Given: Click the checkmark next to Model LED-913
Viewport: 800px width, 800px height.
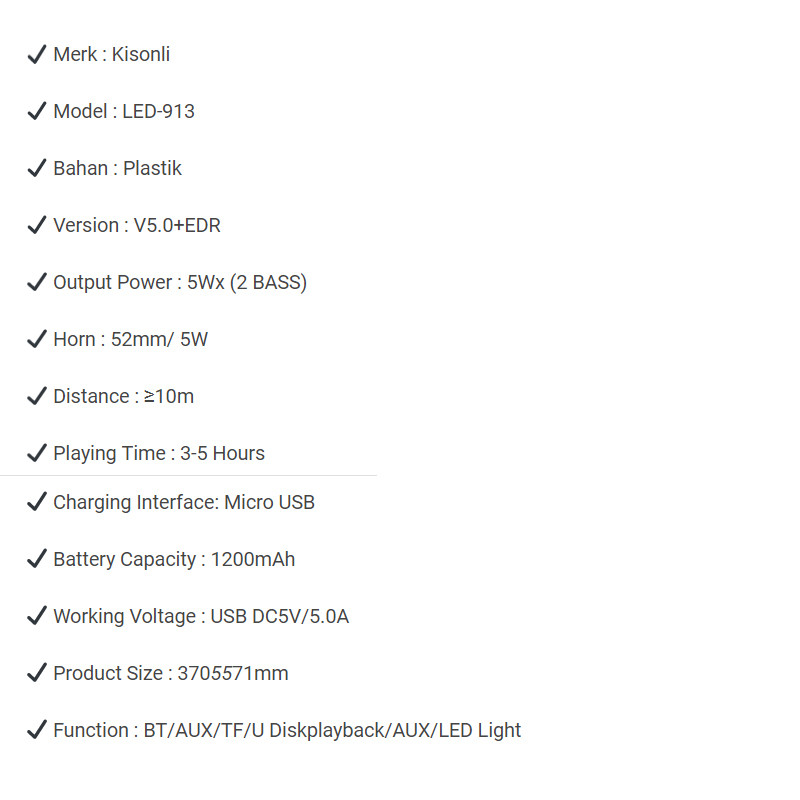Looking at the screenshot, I should coord(37,111).
